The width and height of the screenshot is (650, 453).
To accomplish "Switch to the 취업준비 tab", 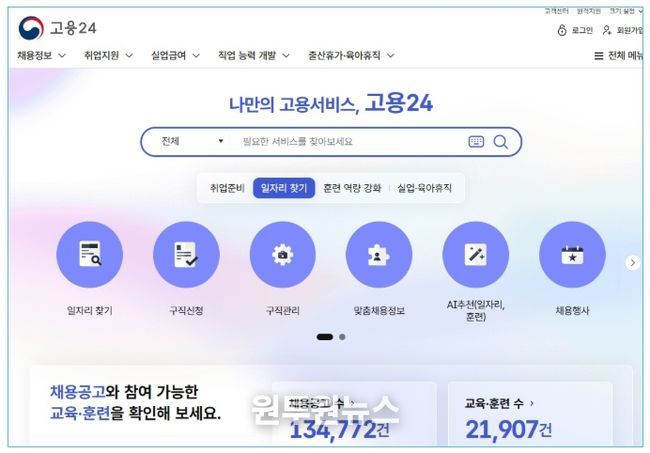I will [x=227, y=188].
